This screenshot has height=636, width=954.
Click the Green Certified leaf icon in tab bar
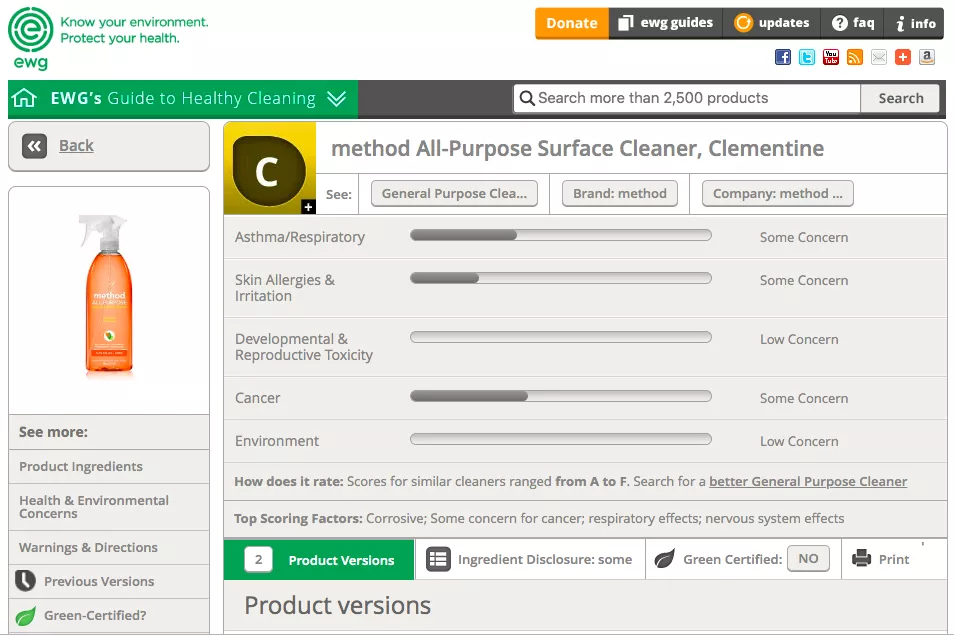[x=664, y=558]
